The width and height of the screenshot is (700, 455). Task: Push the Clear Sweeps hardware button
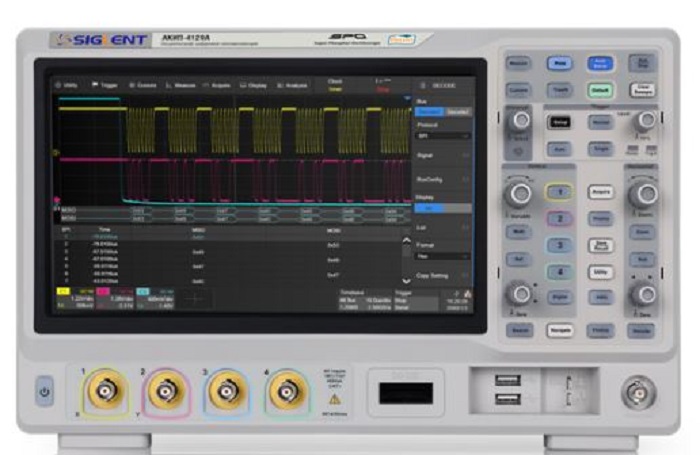click(x=642, y=90)
